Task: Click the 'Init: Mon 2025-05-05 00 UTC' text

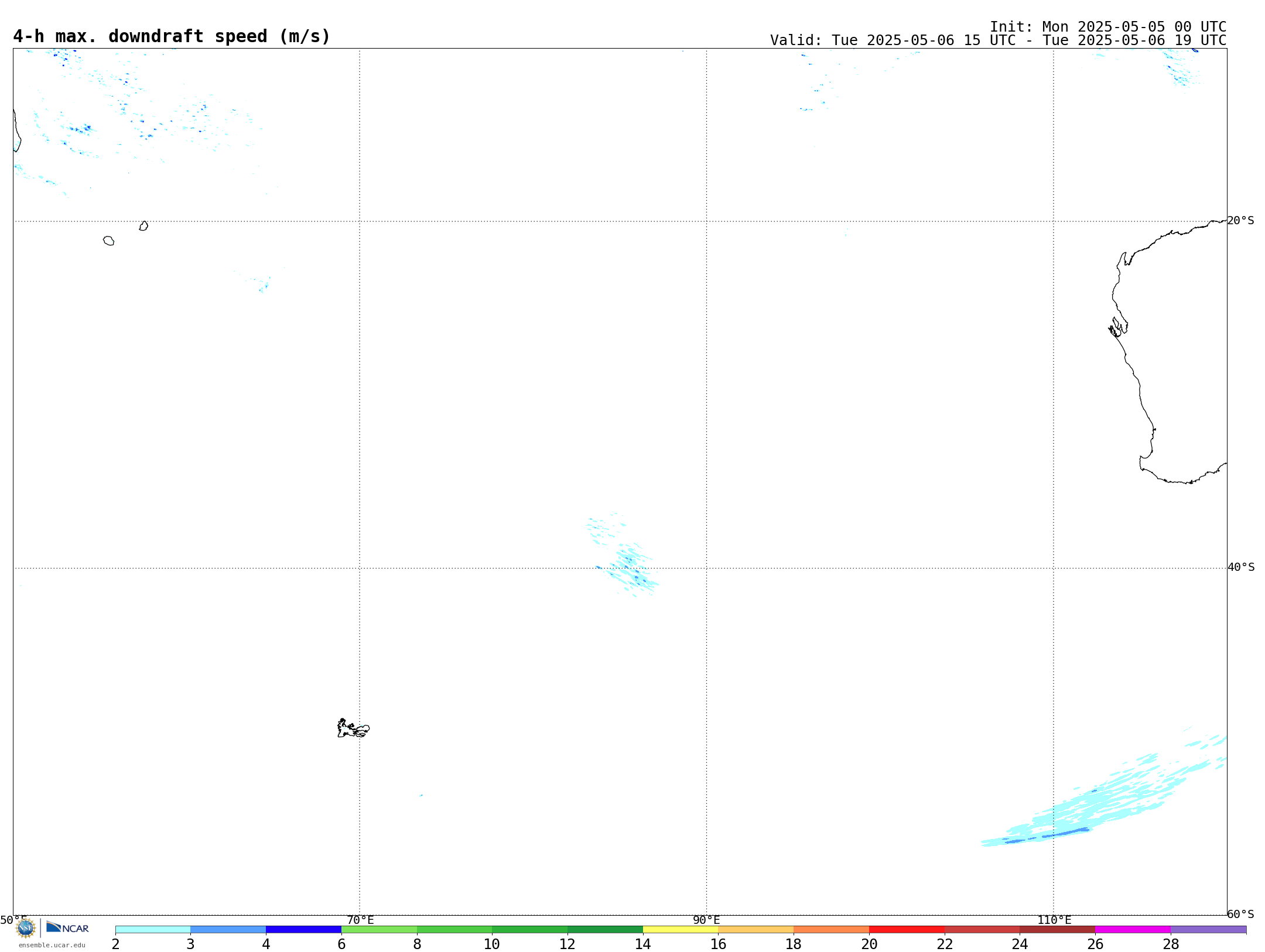Action: pos(1108,27)
